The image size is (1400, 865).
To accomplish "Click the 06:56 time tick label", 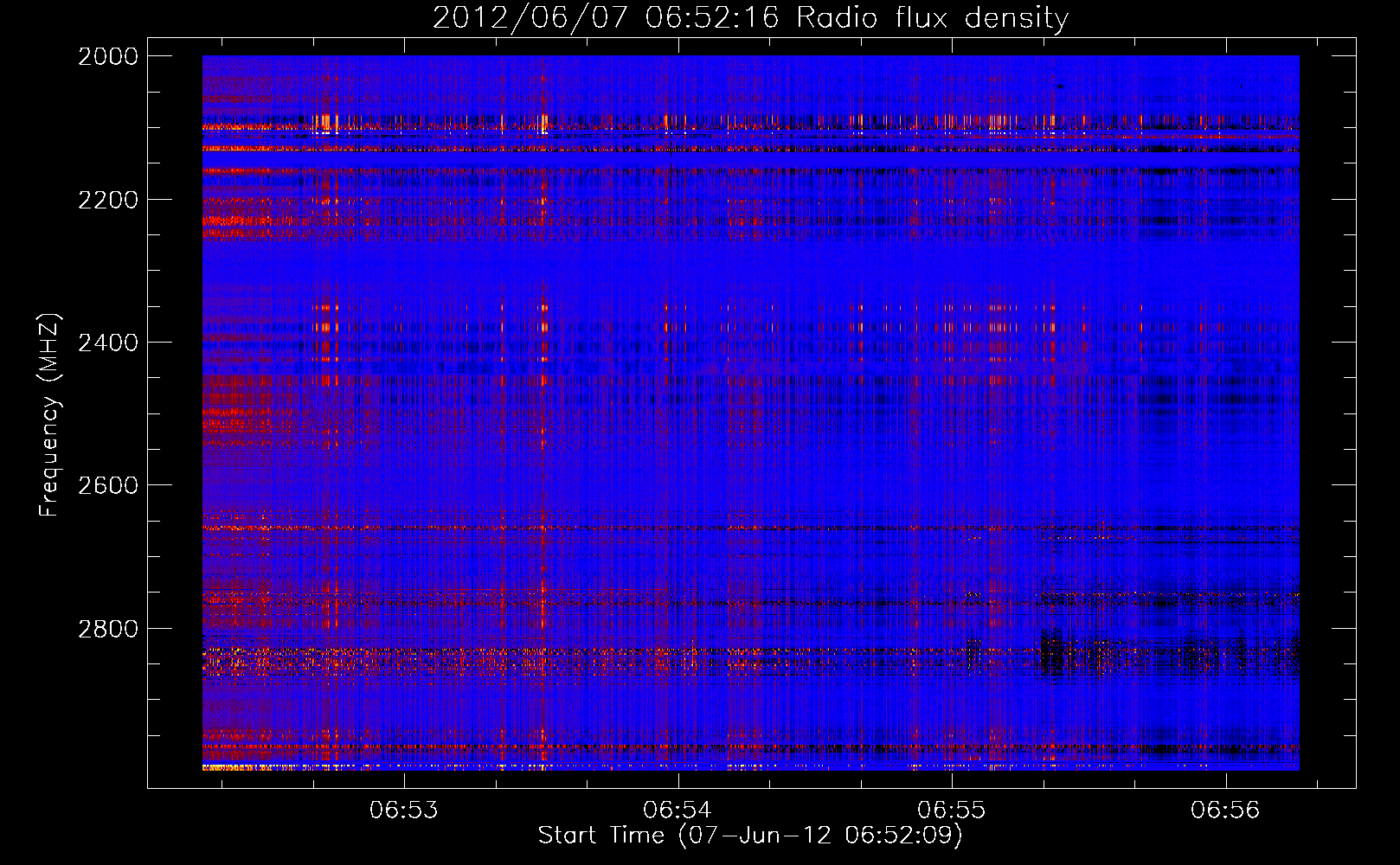I will pyautogui.click(x=1225, y=811).
